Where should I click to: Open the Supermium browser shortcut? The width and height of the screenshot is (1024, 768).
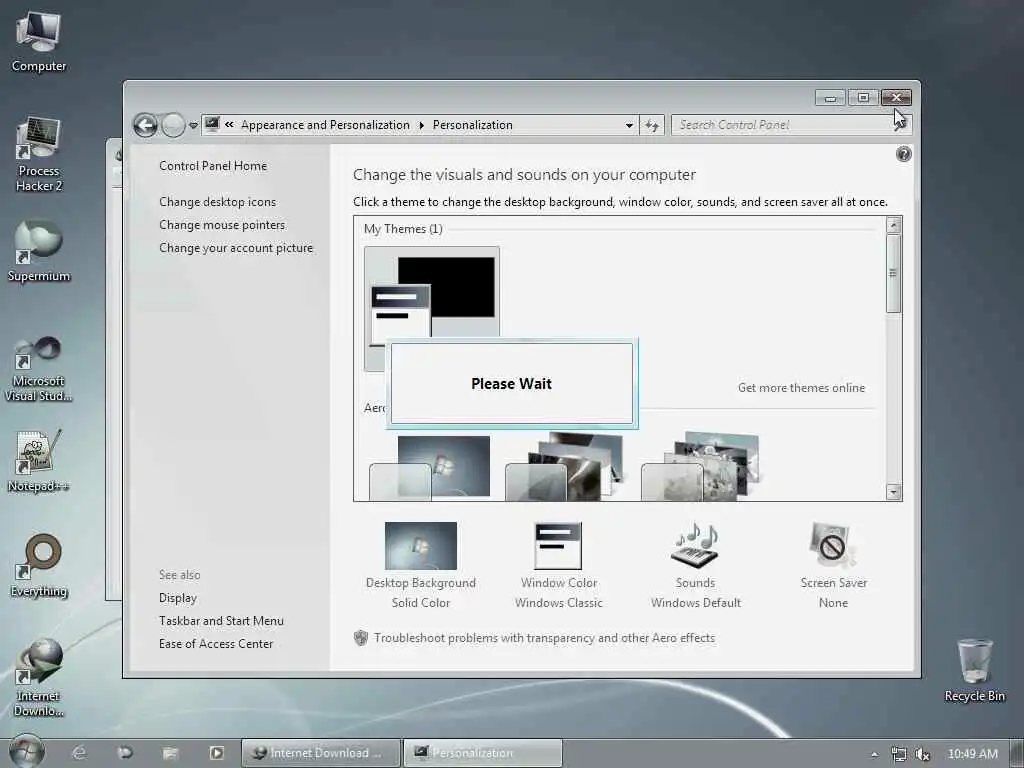coord(39,251)
